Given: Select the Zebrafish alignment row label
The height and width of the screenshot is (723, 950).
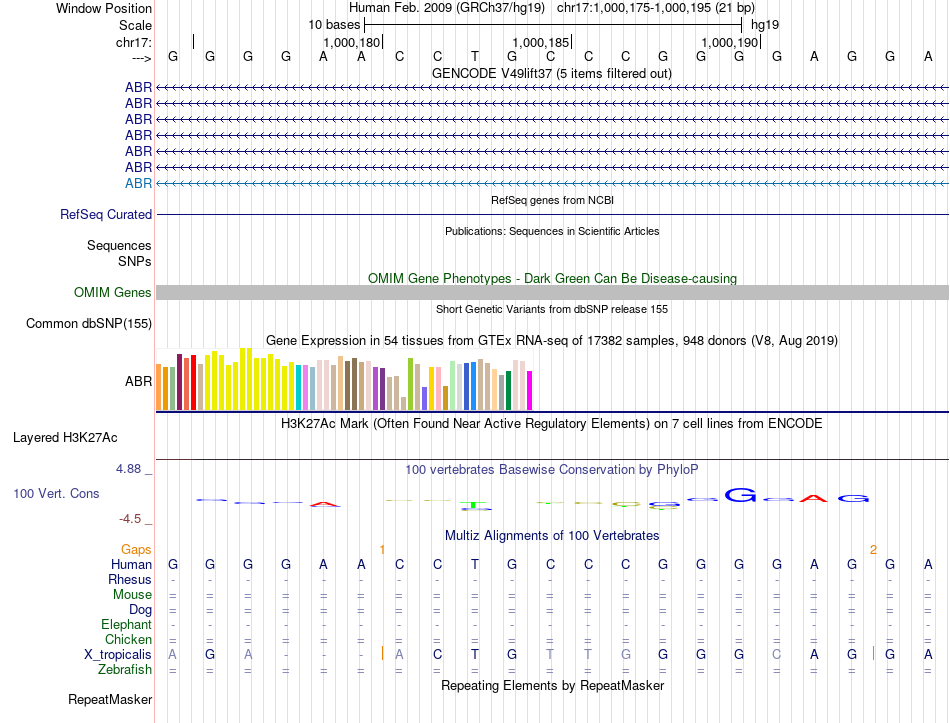Looking at the screenshot, I should (125, 670).
